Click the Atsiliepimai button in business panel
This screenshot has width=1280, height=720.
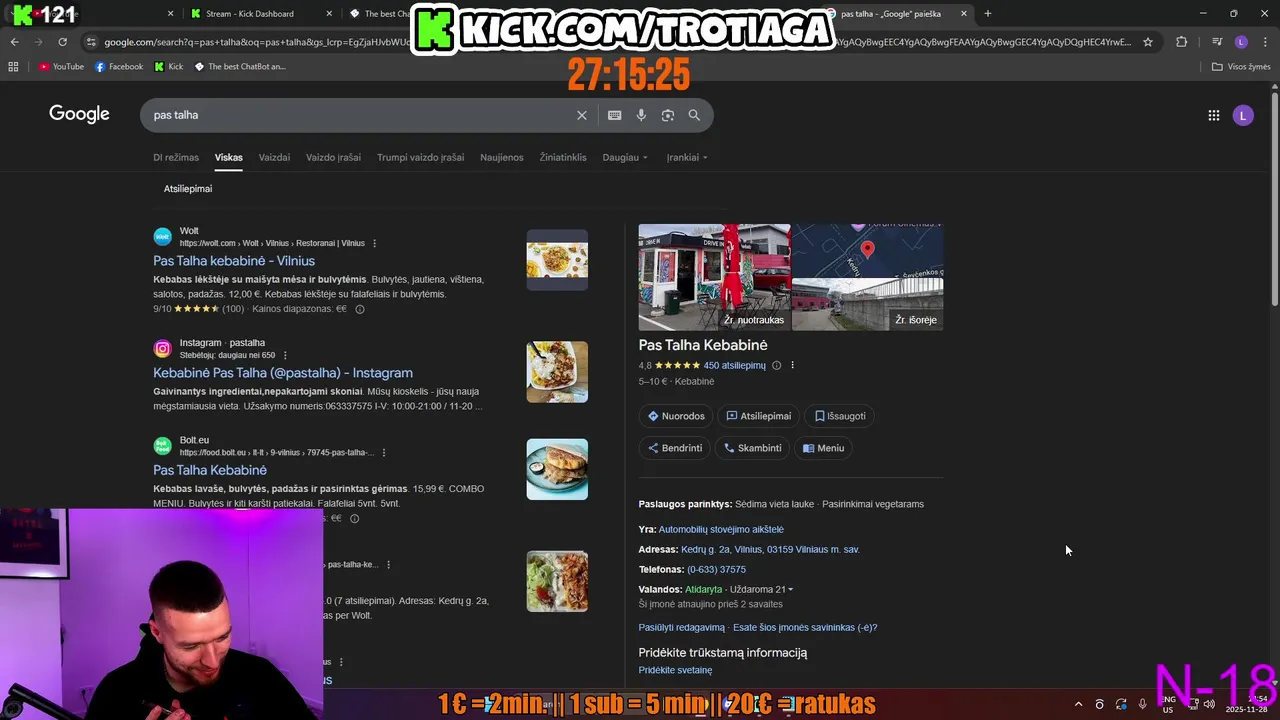coord(759,416)
